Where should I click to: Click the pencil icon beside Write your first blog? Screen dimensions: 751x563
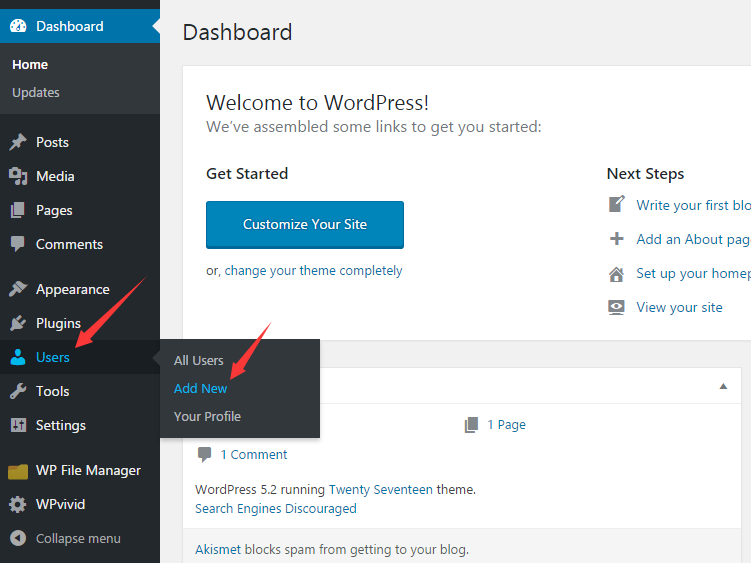point(616,204)
